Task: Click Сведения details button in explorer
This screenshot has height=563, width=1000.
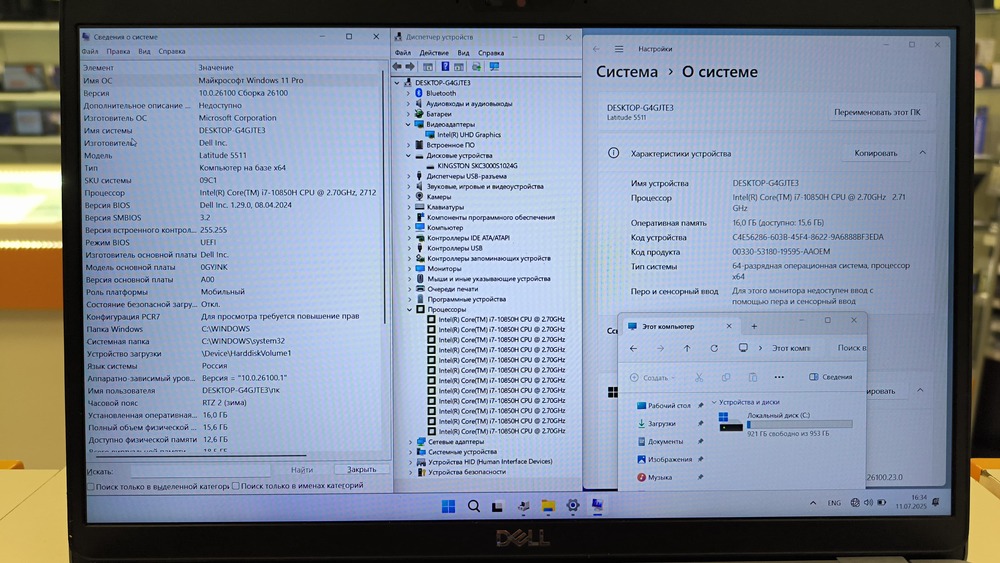Action: pyautogui.click(x=830, y=377)
